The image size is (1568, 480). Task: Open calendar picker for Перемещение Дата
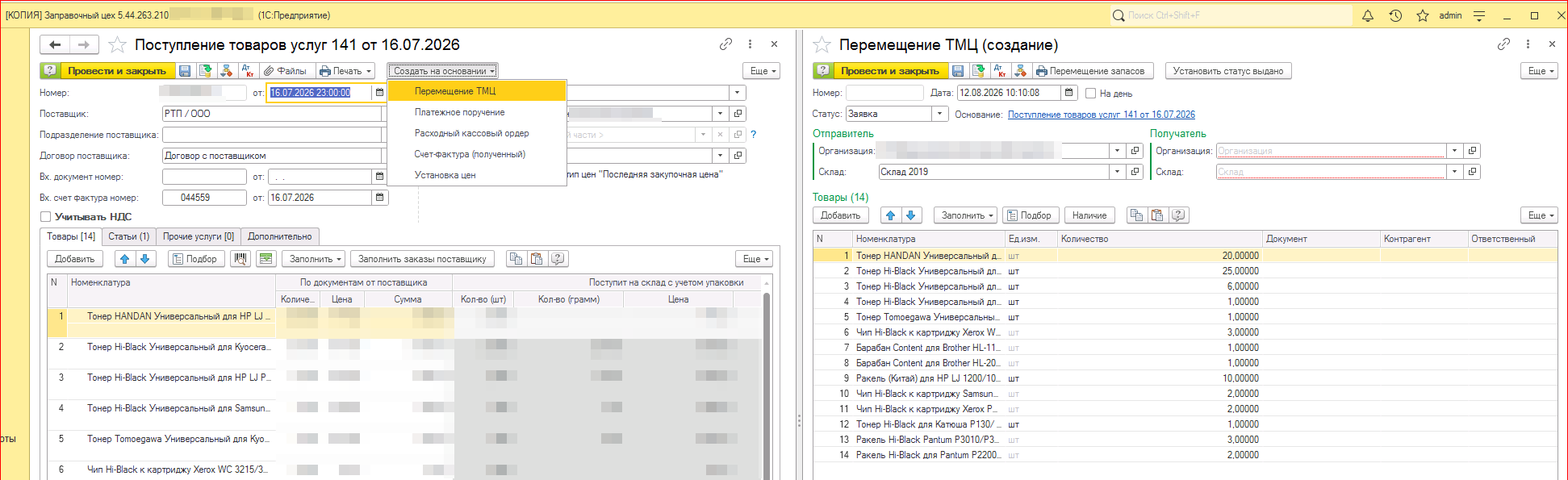point(1069,93)
